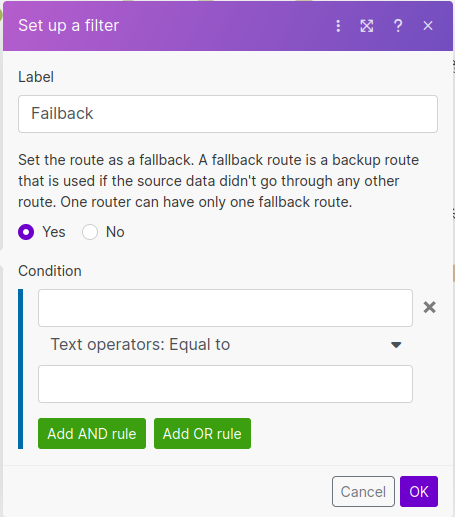Screen dimensions: 455x517
Task: Open the Text operators: Equal to dropdown
Action: [x=225, y=344]
